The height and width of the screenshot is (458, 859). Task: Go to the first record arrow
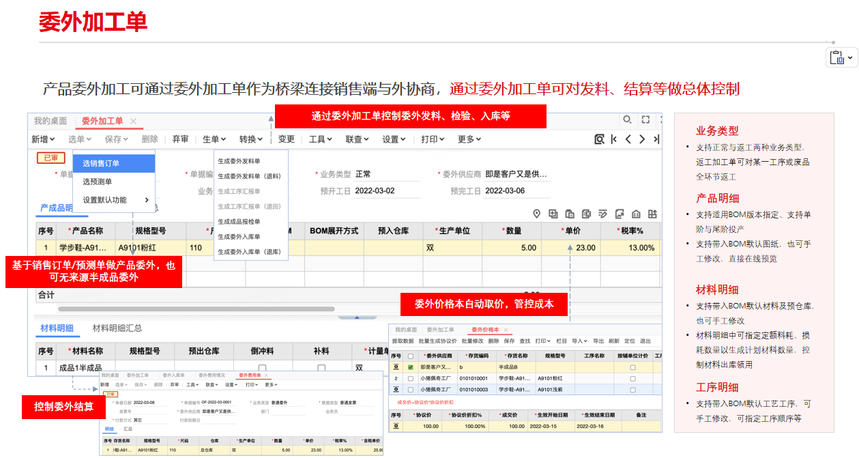click(x=614, y=139)
